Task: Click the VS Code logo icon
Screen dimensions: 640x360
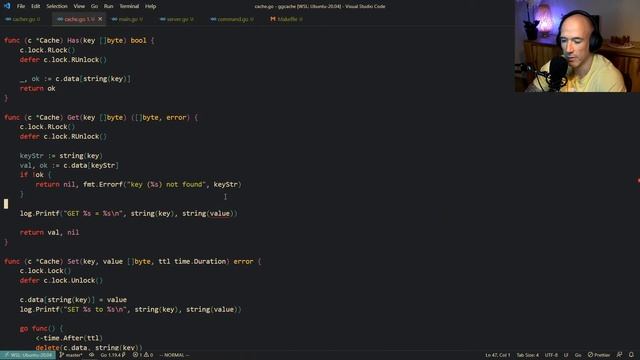Action: point(7,6)
